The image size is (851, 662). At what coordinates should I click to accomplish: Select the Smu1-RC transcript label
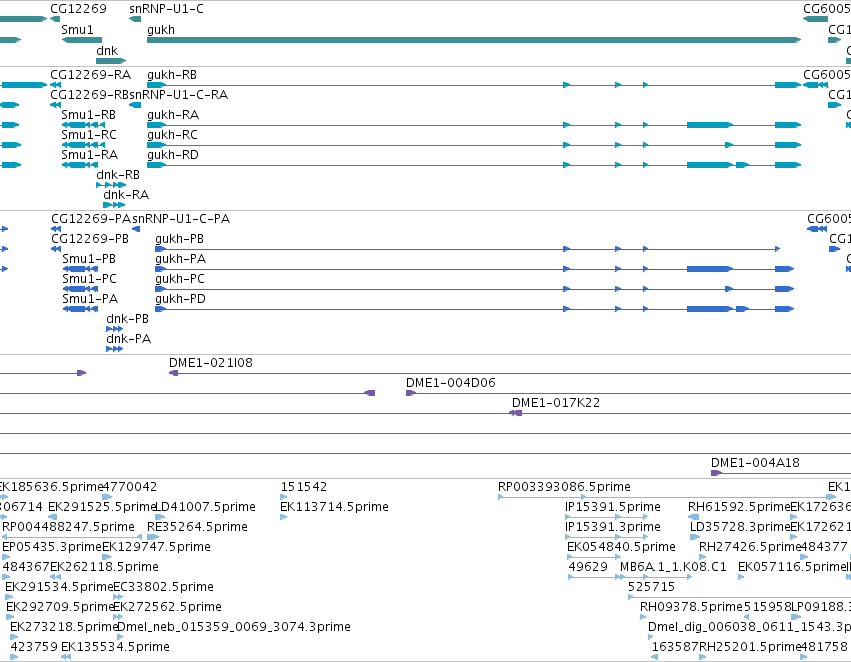click(x=88, y=135)
